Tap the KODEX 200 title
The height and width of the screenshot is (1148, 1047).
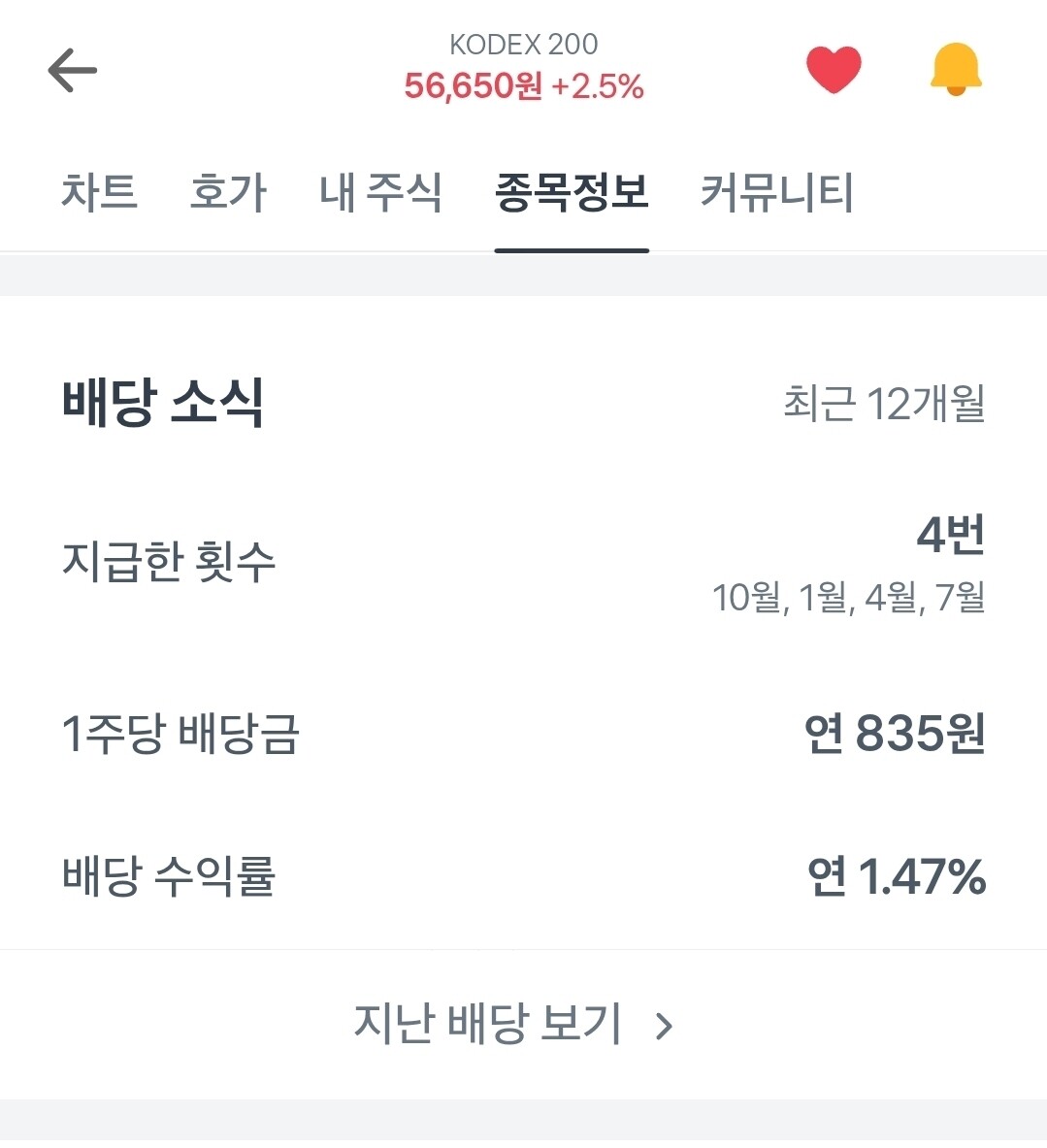(523, 45)
